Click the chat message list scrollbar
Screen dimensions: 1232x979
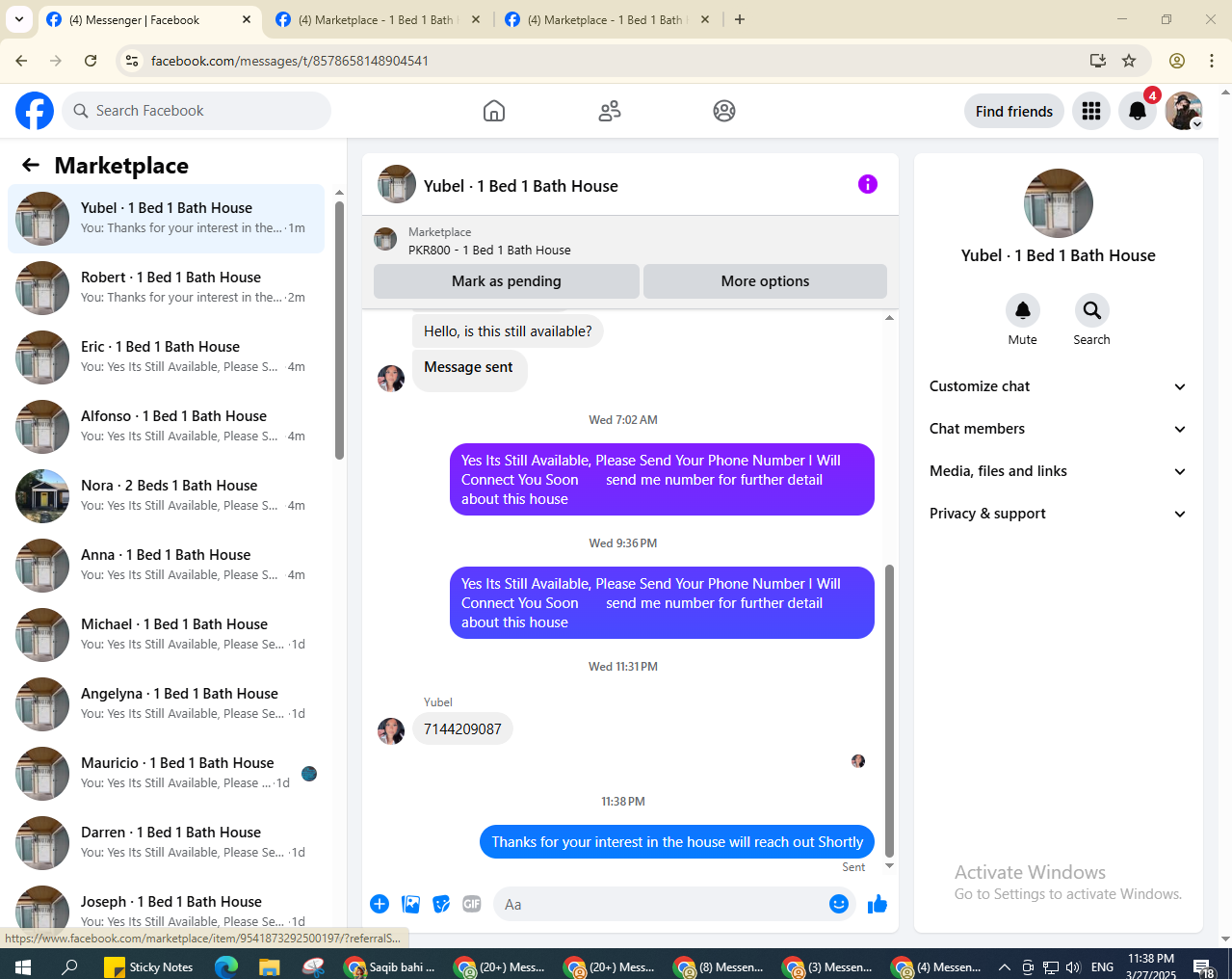[889, 711]
